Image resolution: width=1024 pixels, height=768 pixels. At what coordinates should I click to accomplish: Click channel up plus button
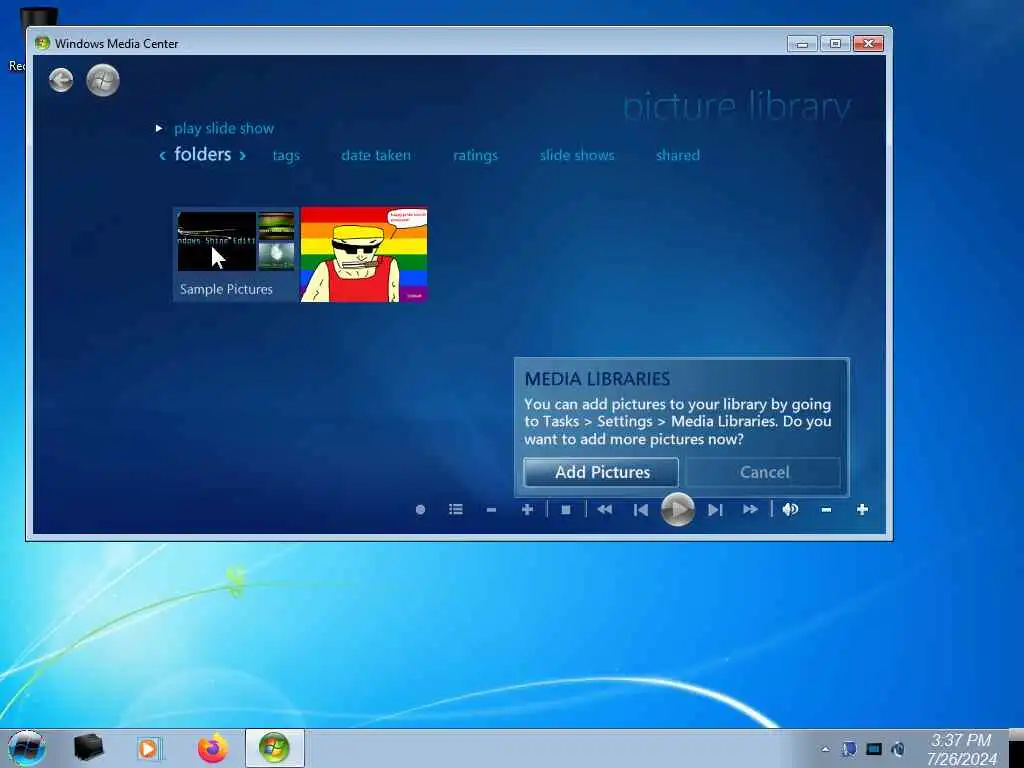[527, 509]
